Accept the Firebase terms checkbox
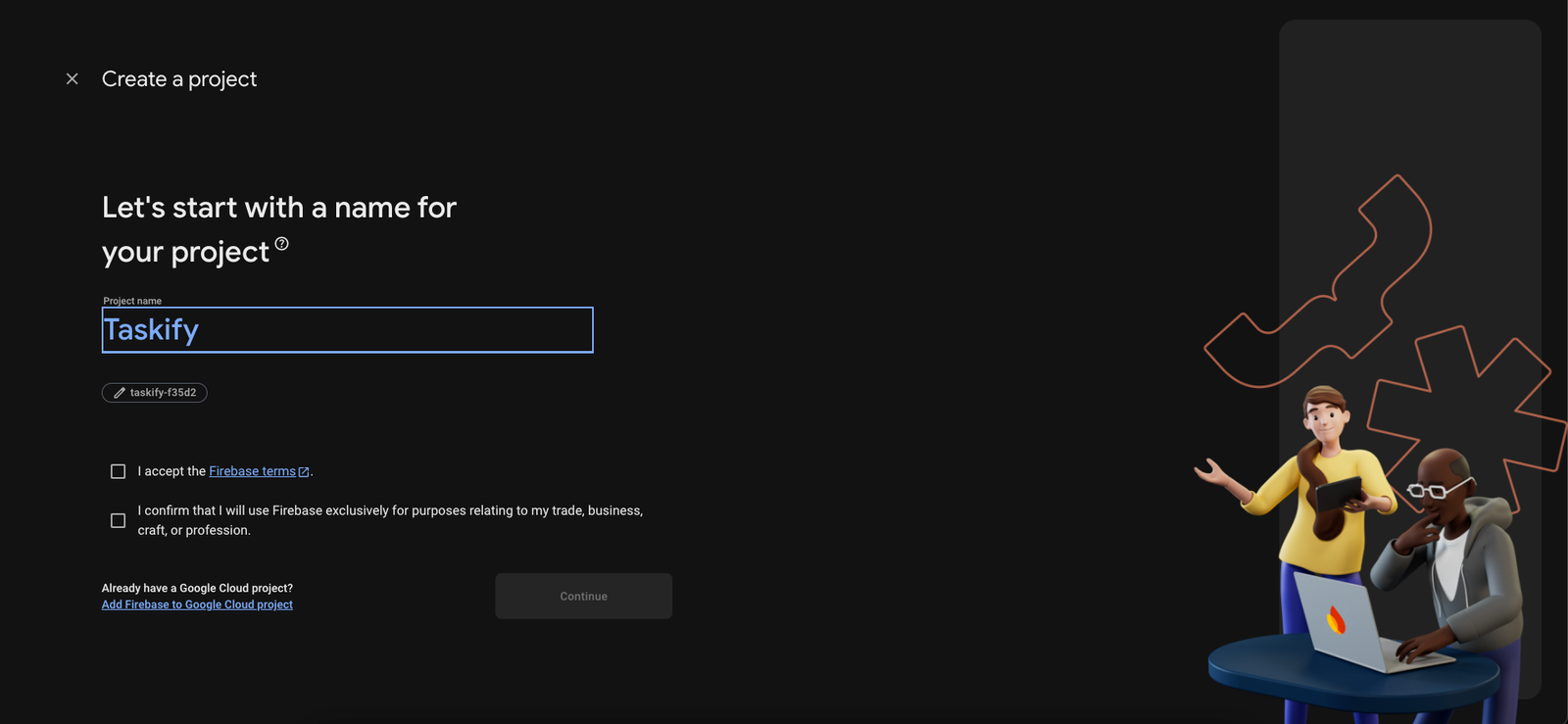1568x724 pixels. click(119, 472)
